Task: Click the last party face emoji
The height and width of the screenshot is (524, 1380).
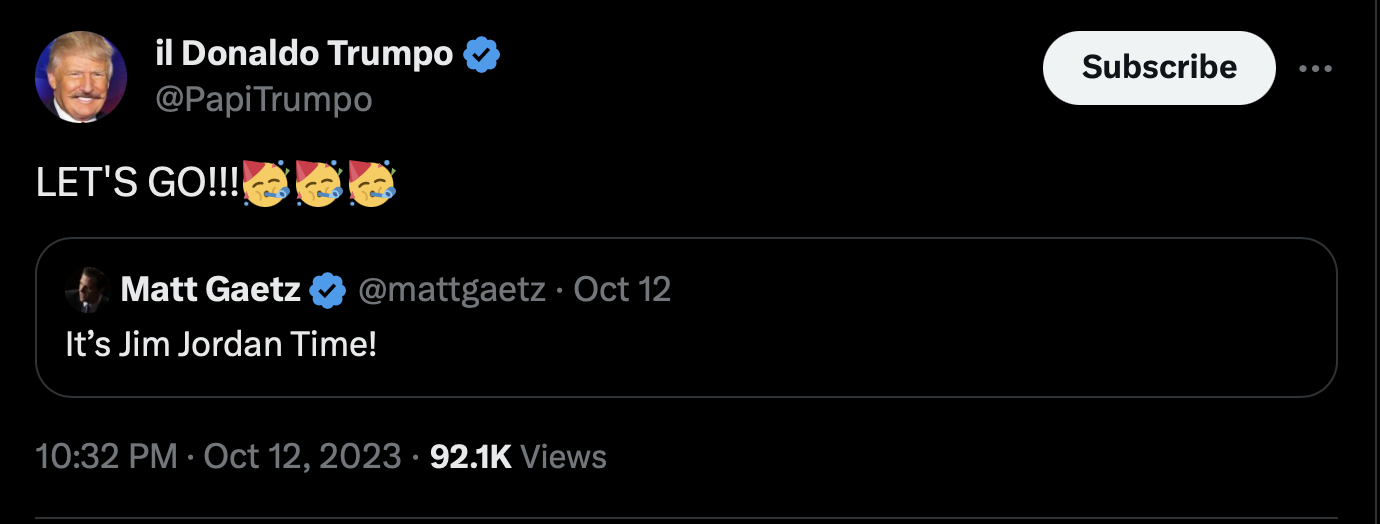Action: pyautogui.click(x=372, y=184)
